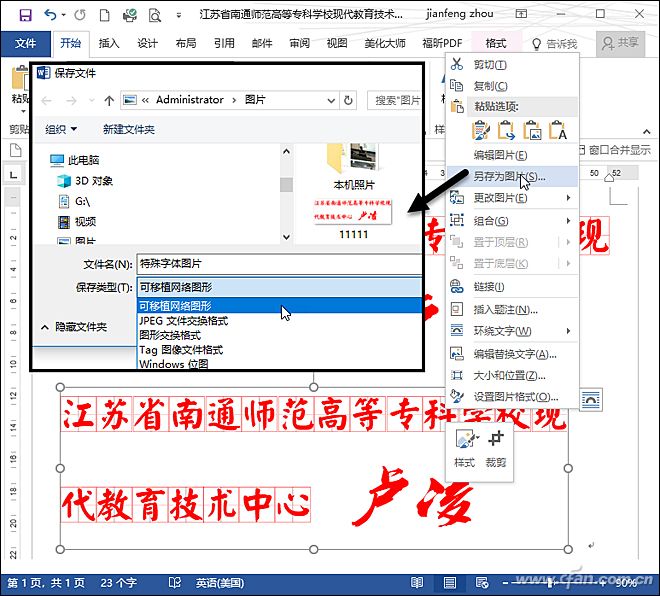
Task: Expand the 环绕文字 submenu arrow
Action: point(568,330)
